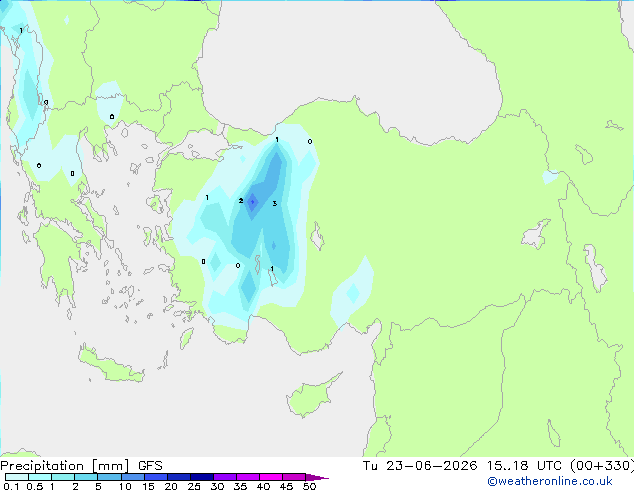Click the '3' precipitation value on the map
The height and width of the screenshot is (490, 634).
(x=275, y=203)
